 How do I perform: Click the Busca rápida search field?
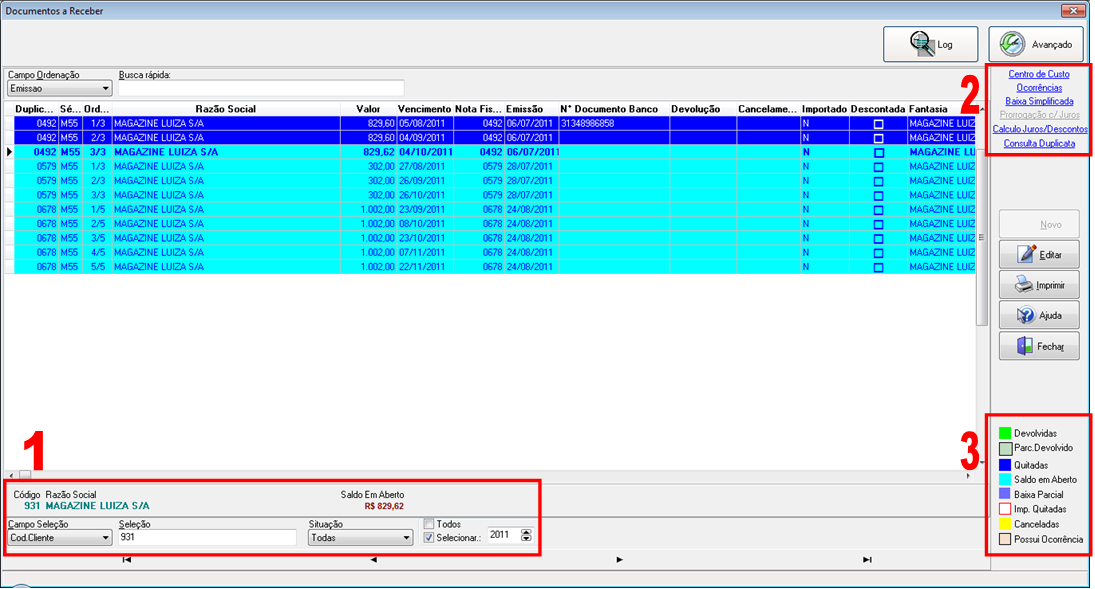pyautogui.click(x=261, y=89)
